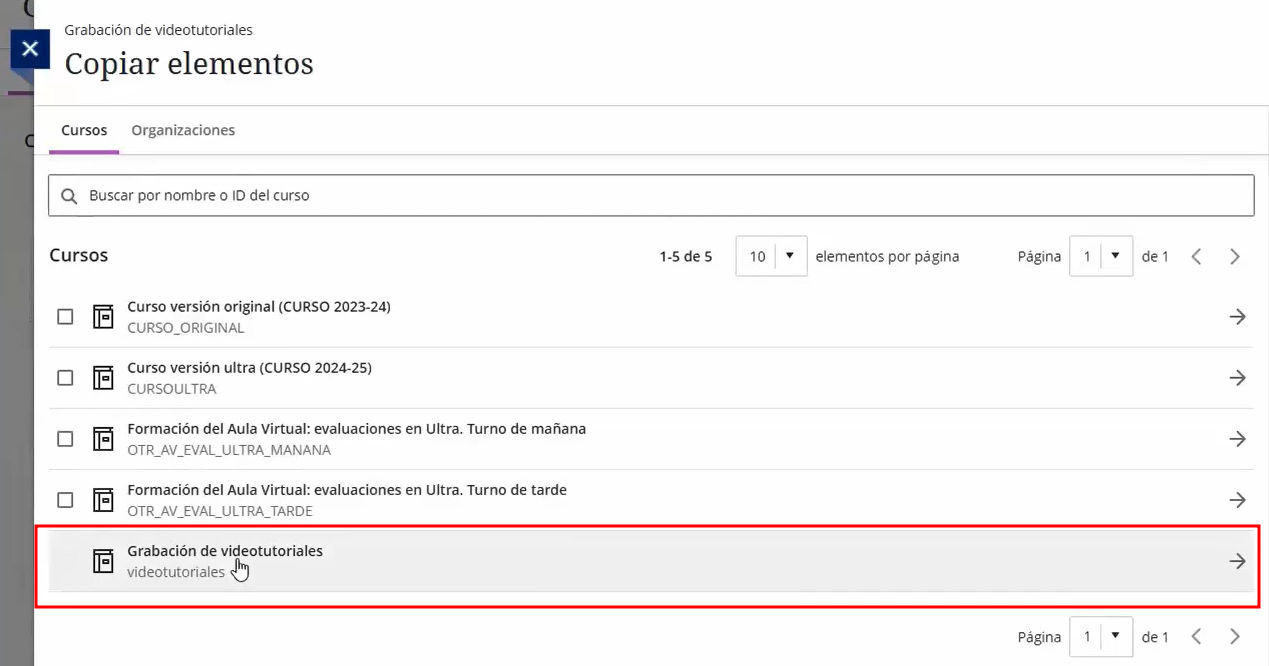The height and width of the screenshot is (666, 1269).
Task: Open arrow for Curso versión ultra
Action: 1237,378
